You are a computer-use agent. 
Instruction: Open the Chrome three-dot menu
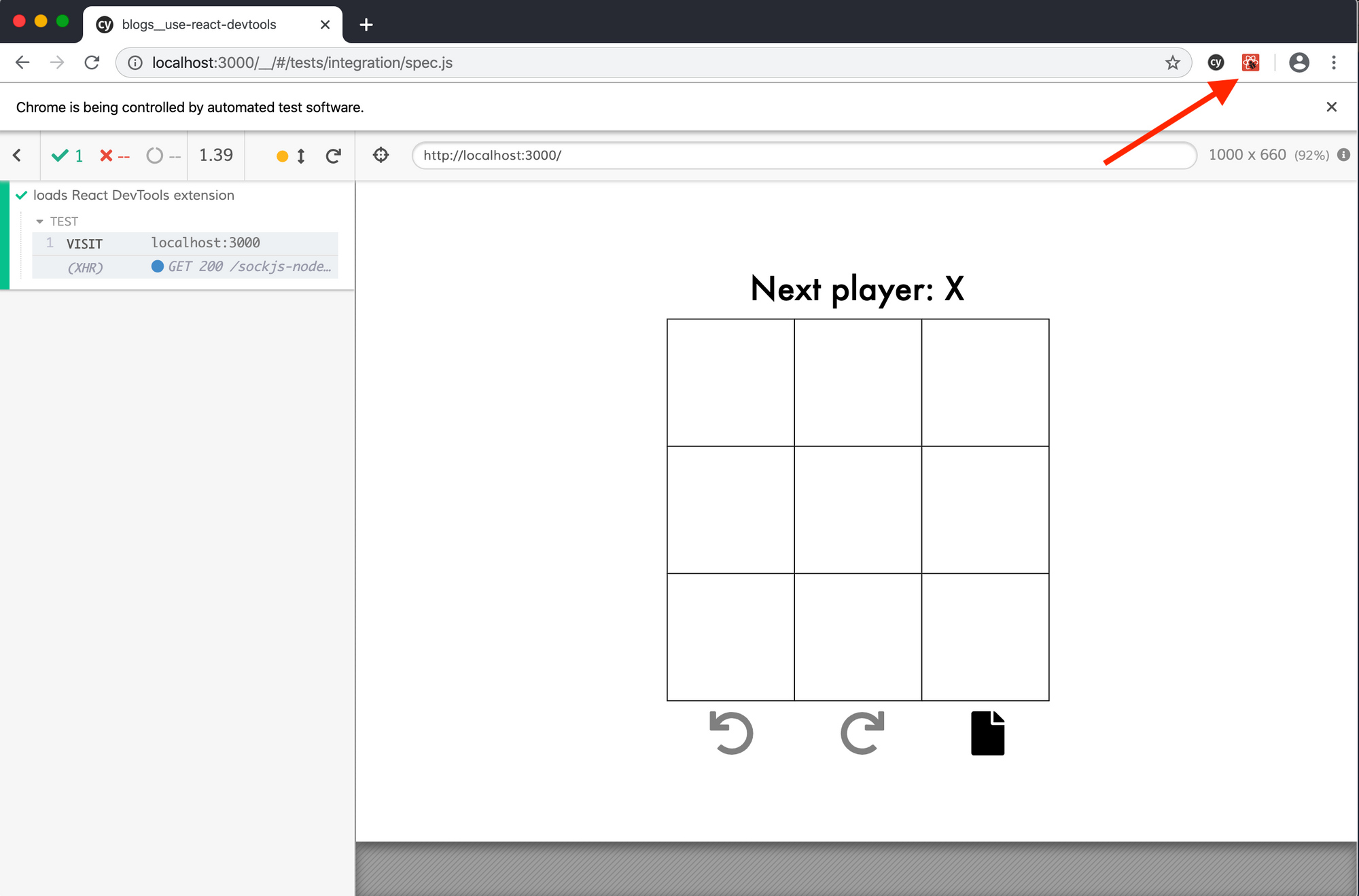point(1333,62)
